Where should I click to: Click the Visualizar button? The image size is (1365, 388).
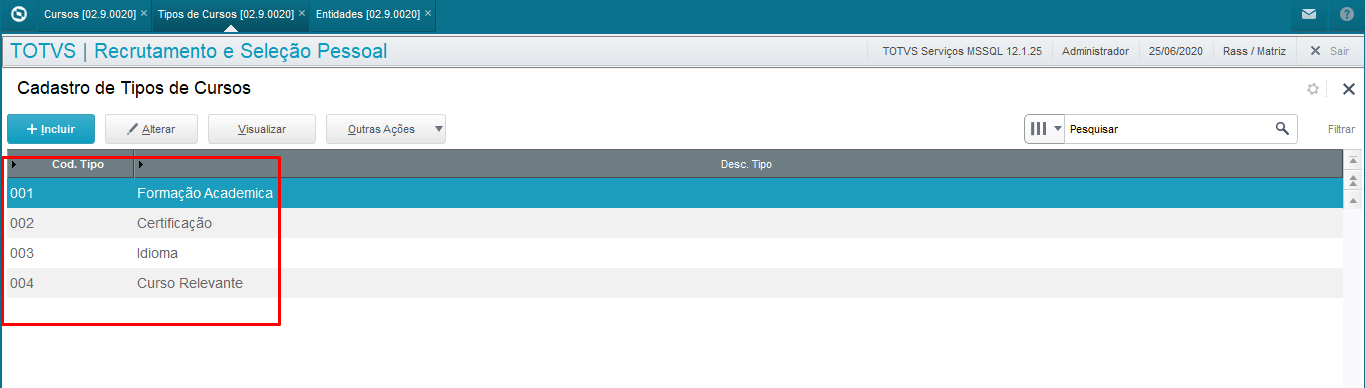262,129
